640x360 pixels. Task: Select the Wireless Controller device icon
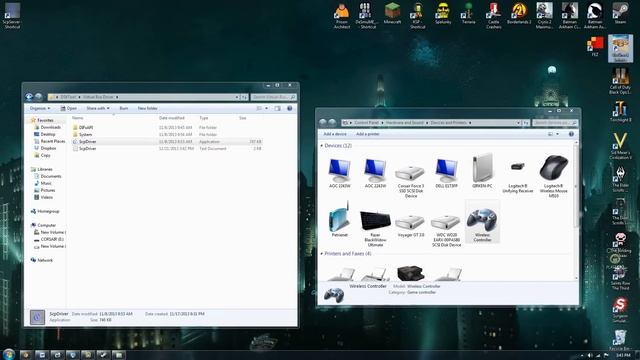[482, 221]
